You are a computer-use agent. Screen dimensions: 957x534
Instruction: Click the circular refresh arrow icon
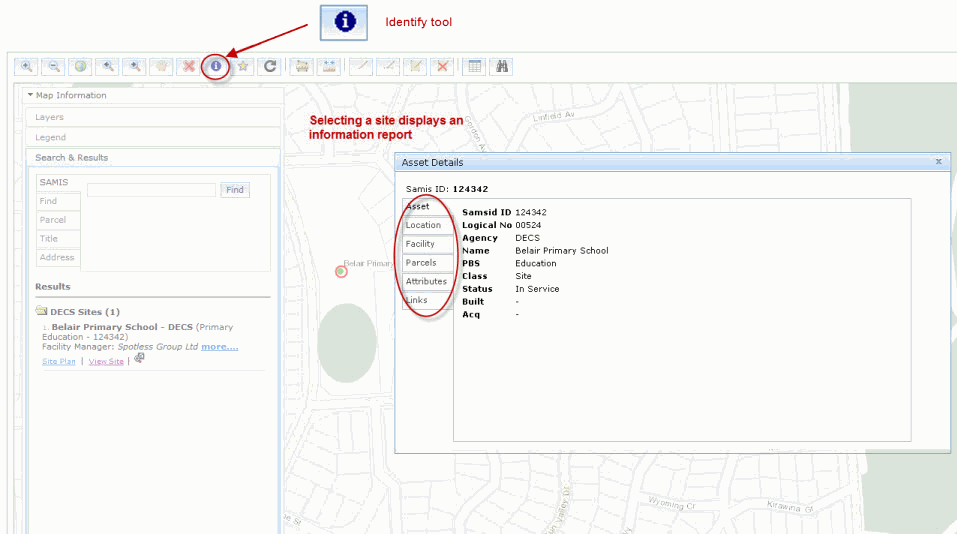[x=270, y=66]
